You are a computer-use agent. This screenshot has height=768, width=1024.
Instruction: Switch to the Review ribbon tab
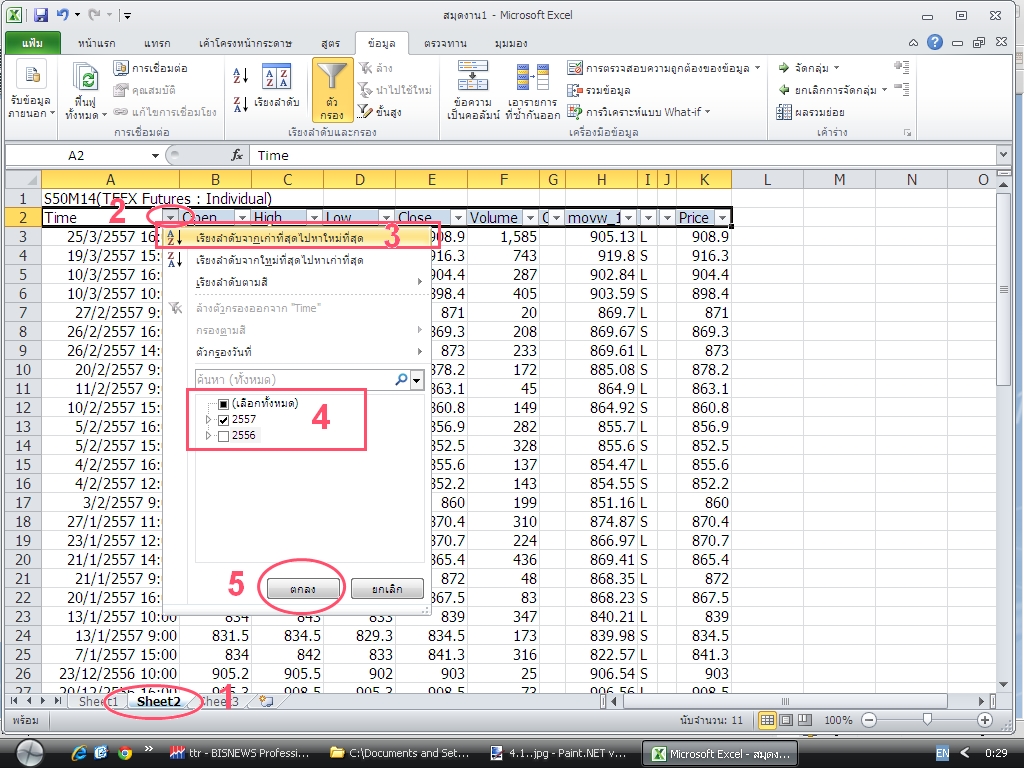point(445,43)
